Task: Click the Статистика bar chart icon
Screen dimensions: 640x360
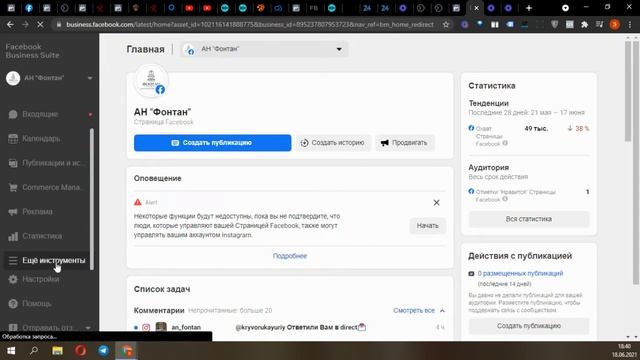Action: click(13, 236)
